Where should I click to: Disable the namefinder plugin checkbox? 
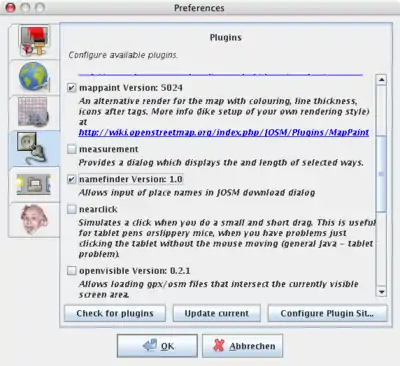click(72, 179)
